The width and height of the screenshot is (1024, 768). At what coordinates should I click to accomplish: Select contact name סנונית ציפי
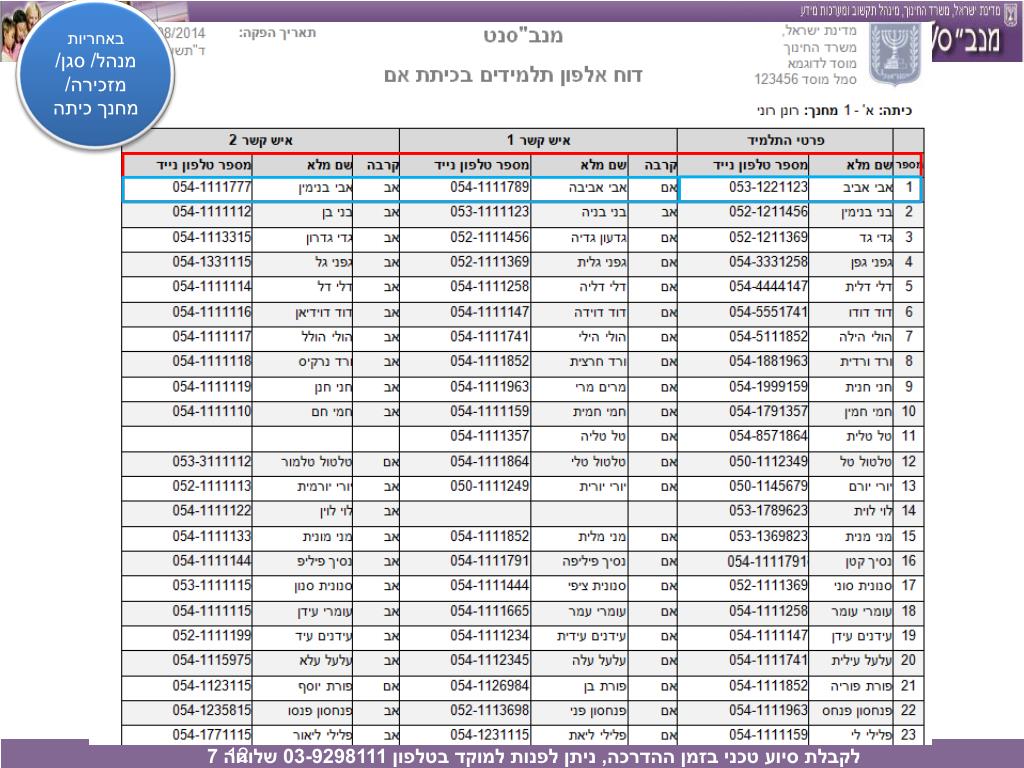pos(597,587)
